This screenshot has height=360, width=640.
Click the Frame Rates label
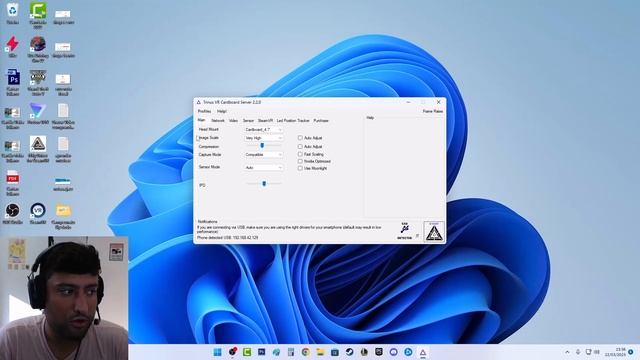click(433, 111)
